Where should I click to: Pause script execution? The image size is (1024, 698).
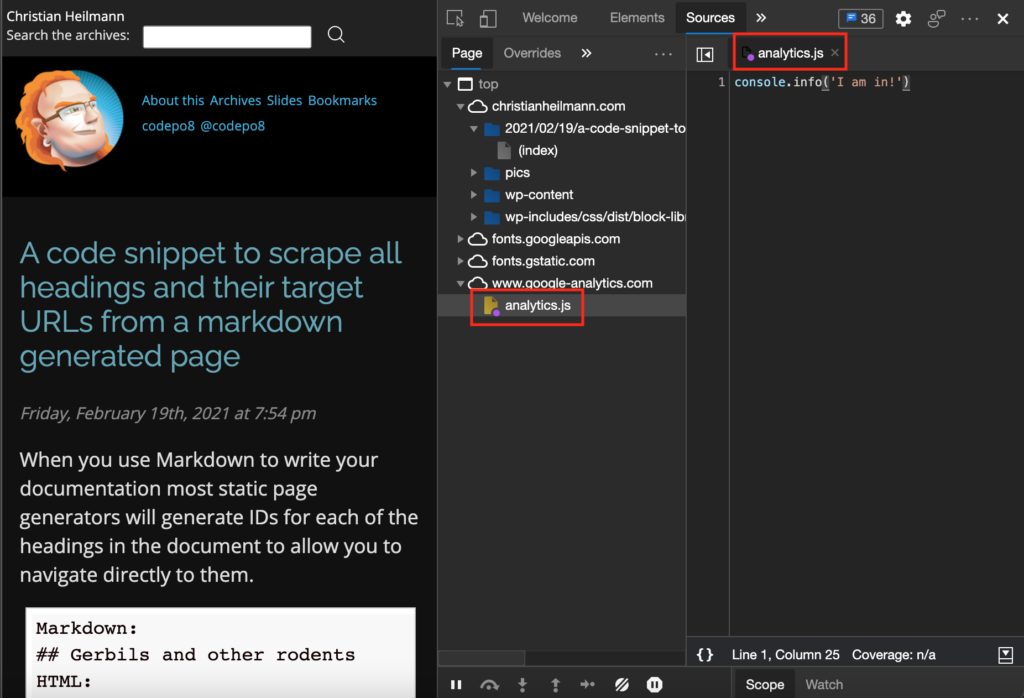pos(456,685)
